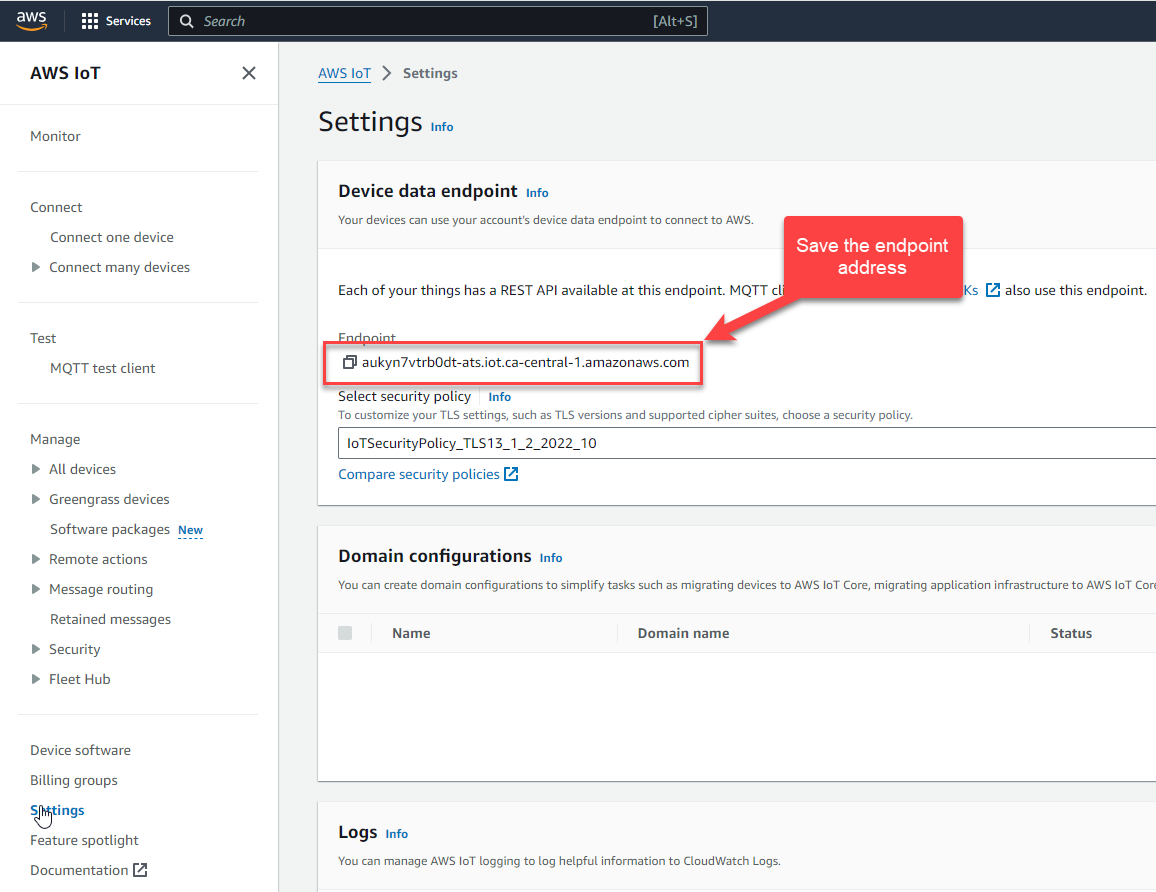Click the New badge beside Software packages

(190, 530)
